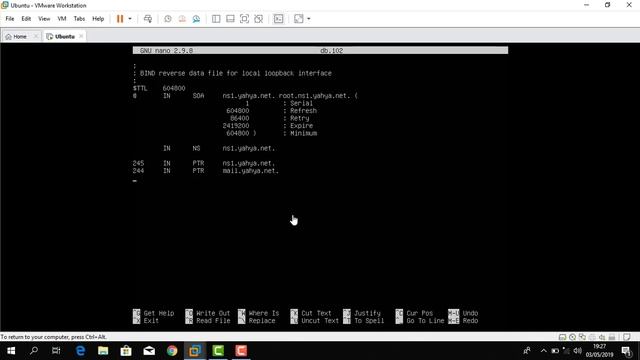The height and width of the screenshot is (360, 640).
Task: Toggle the thumbnail bar view
Action: click(230, 19)
